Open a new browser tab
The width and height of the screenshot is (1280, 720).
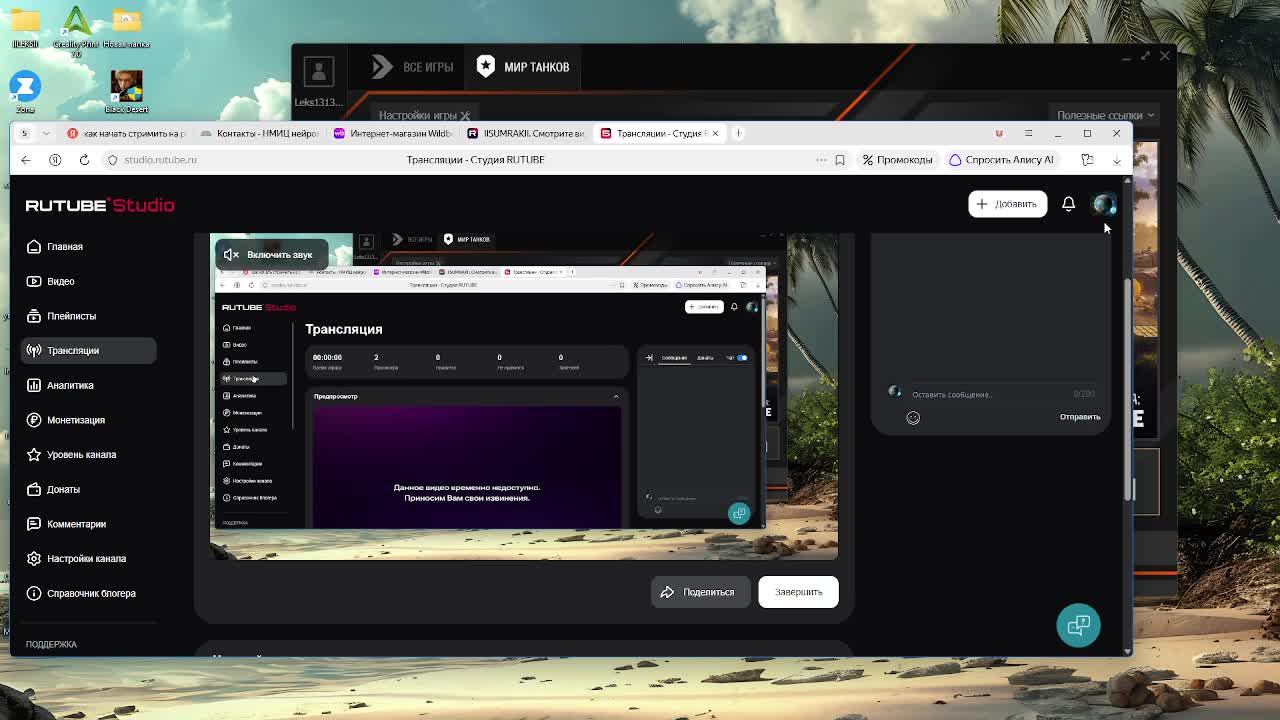(x=738, y=133)
